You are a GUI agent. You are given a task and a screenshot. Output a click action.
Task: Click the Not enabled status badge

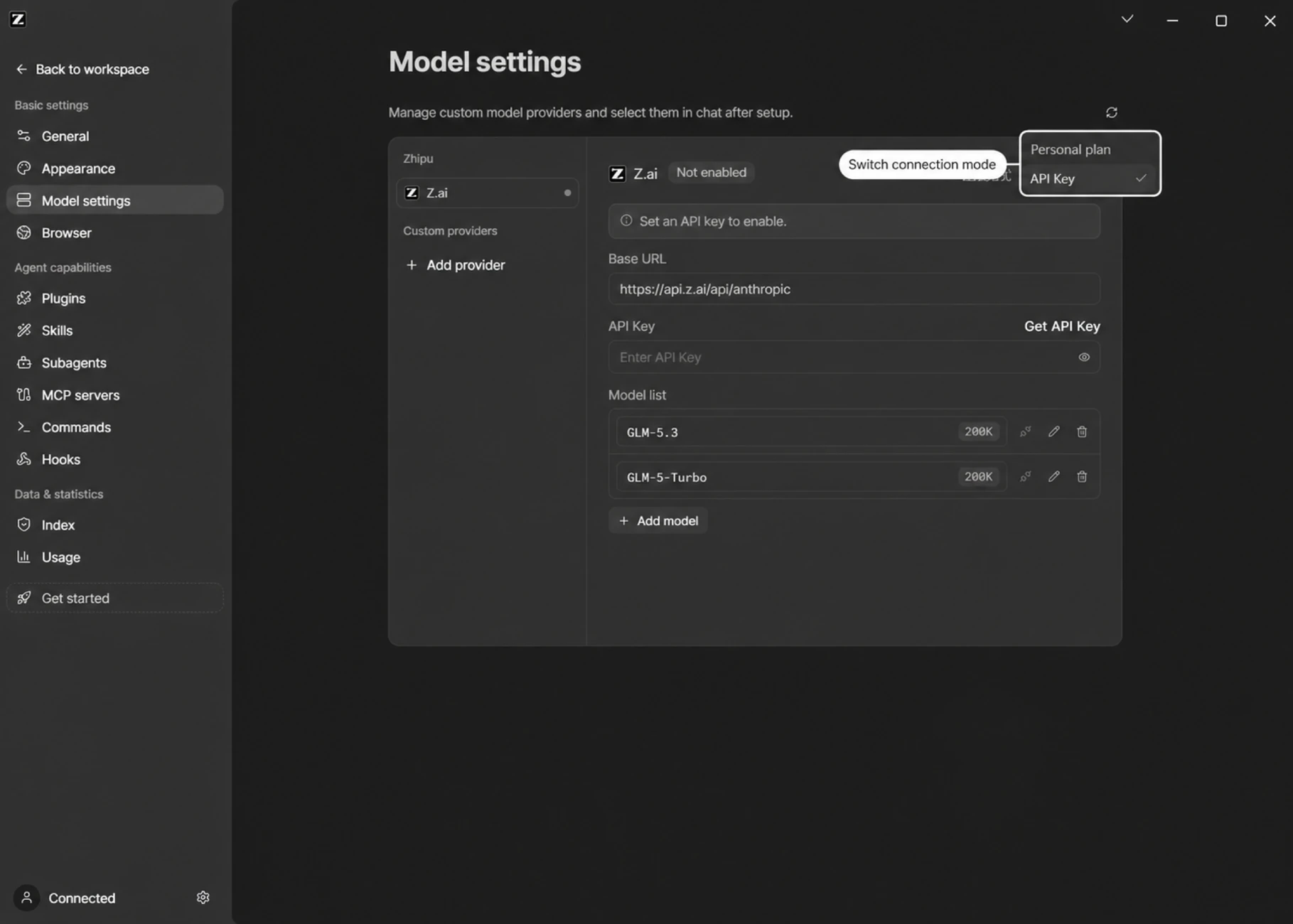(711, 172)
